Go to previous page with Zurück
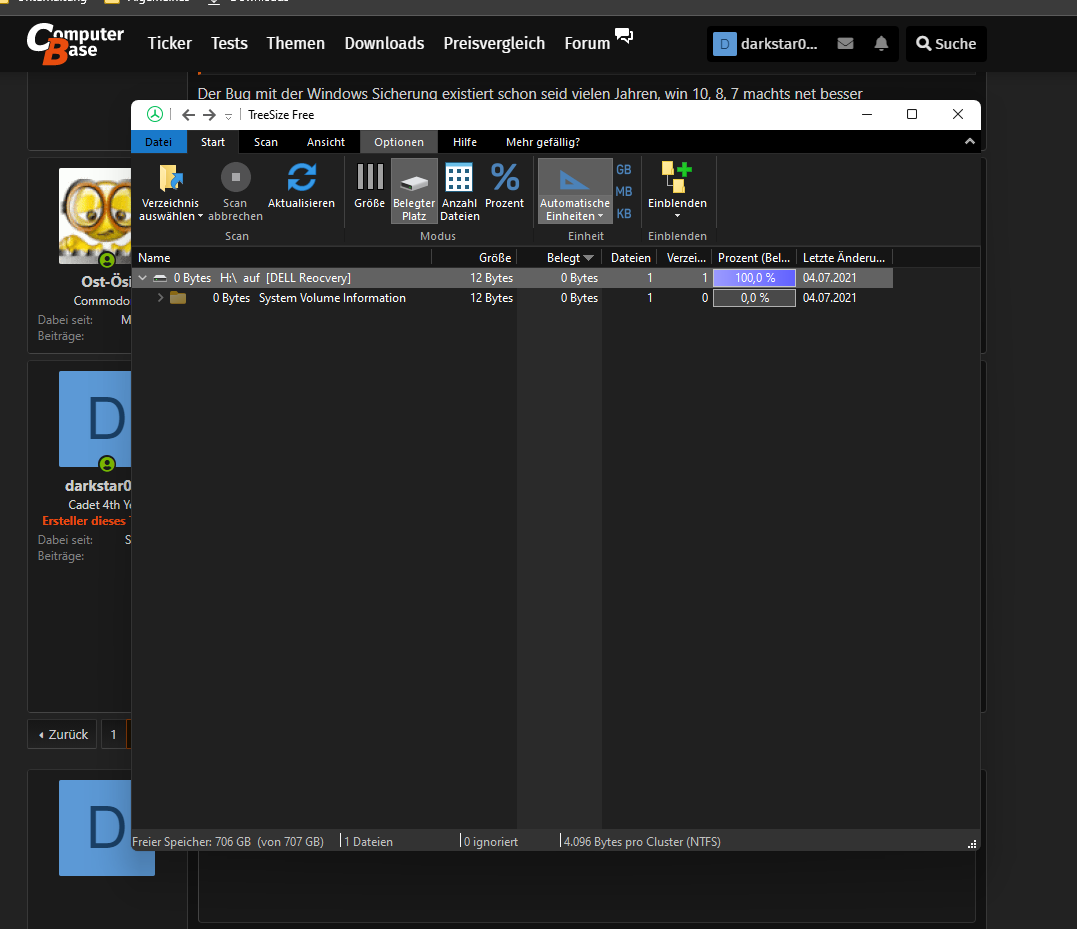 pyautogui.click(x=63, y=734)
